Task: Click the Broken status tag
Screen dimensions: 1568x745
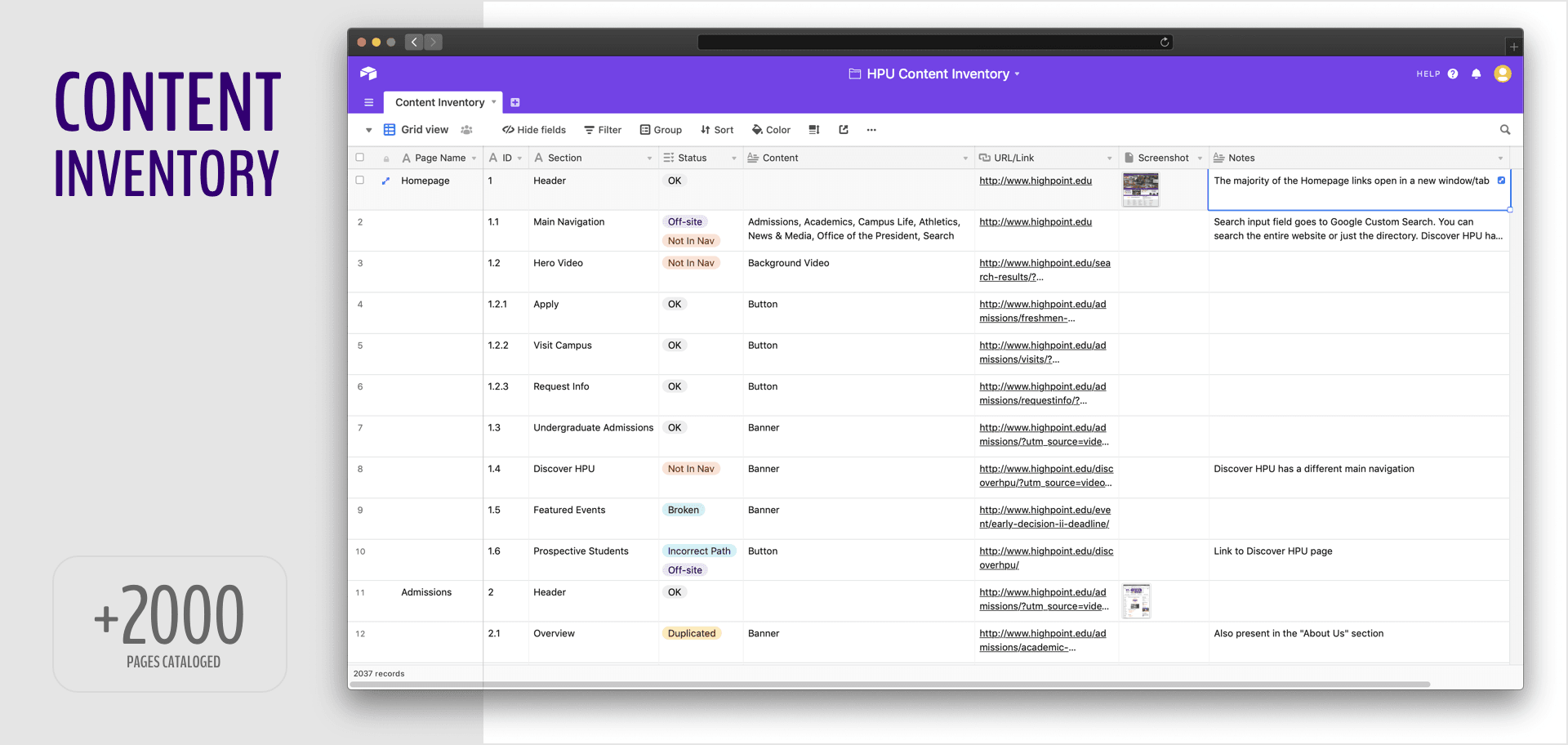Action: pyautogui.click(x=684, y=510)
